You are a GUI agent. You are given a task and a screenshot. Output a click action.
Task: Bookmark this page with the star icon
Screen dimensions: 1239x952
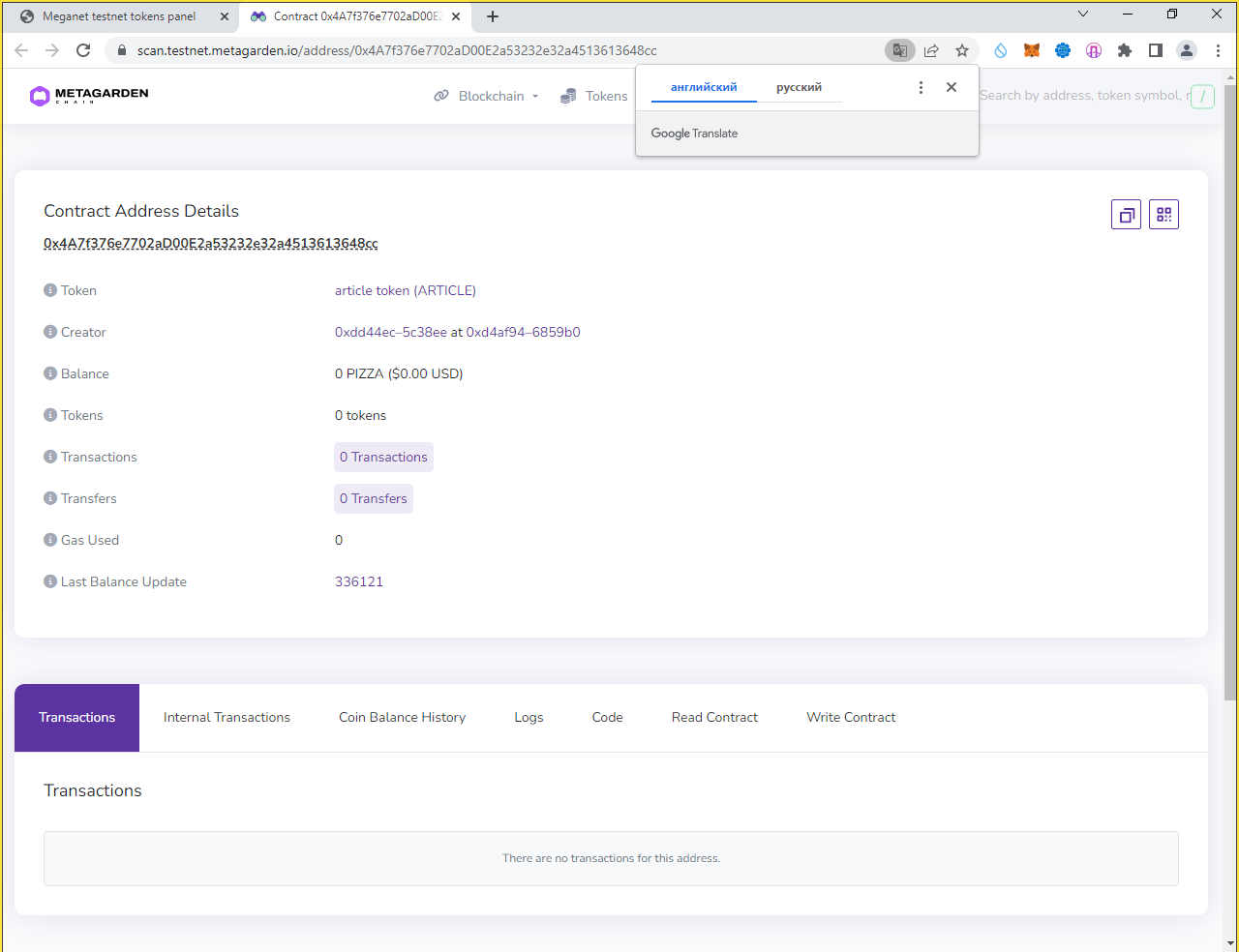962,50
